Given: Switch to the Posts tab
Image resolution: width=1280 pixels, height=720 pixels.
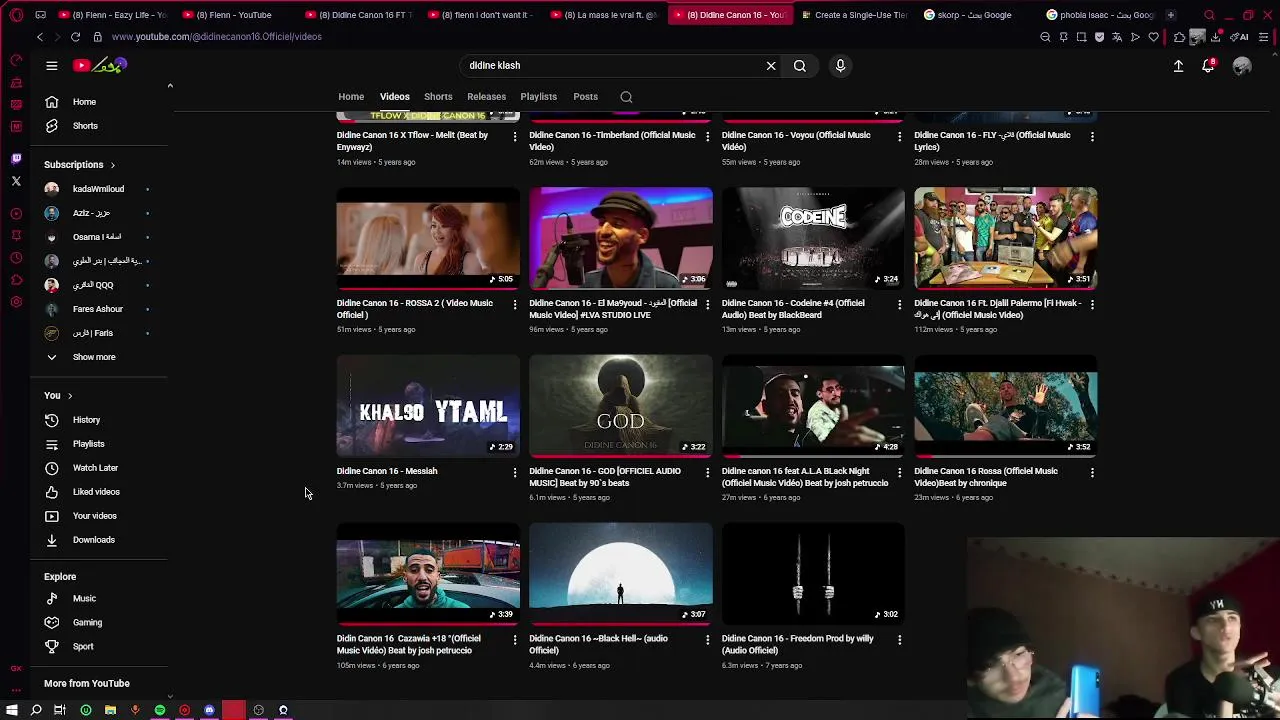Looking at the screenshot, I should coord(585,97).
